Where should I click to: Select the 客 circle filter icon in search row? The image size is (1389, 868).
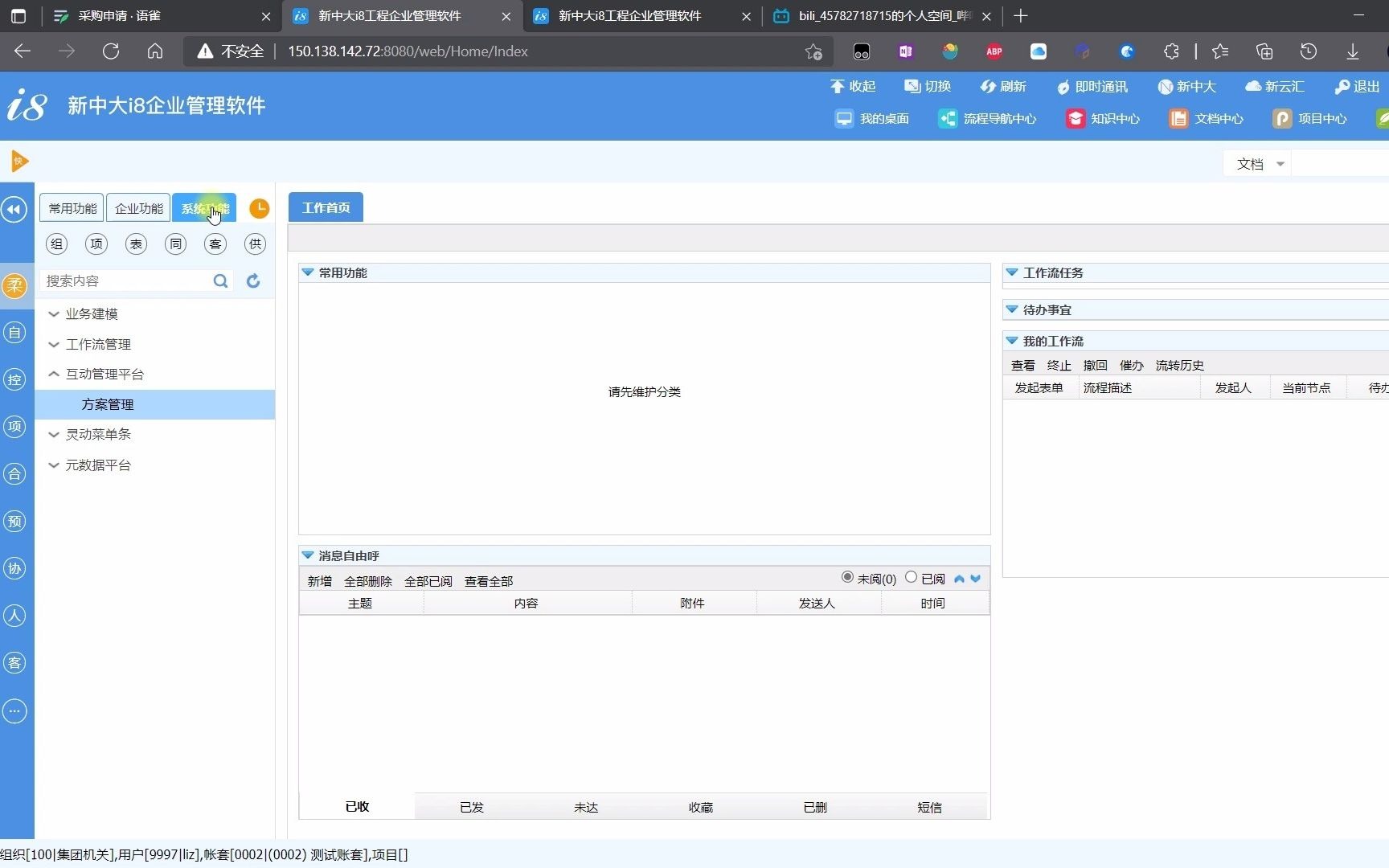tap(215, 244)
